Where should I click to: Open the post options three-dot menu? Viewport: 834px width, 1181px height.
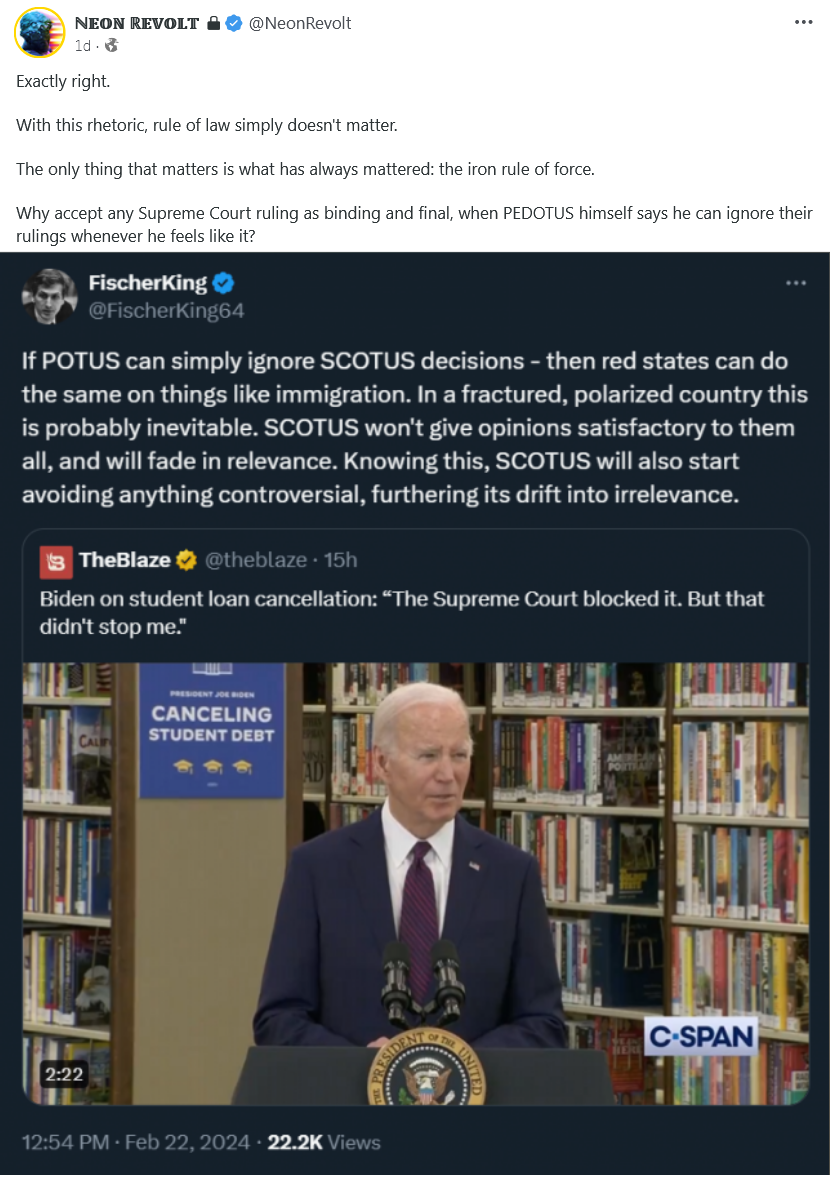805,22
